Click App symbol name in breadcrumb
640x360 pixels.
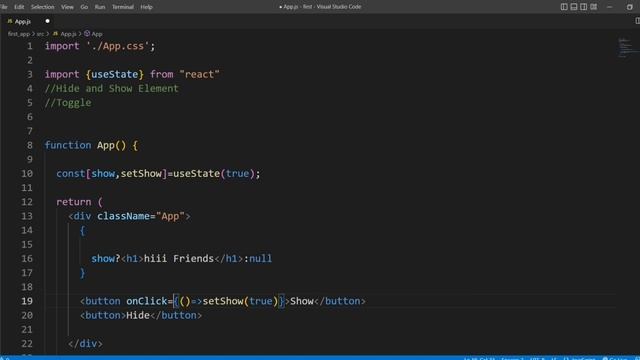97,34
